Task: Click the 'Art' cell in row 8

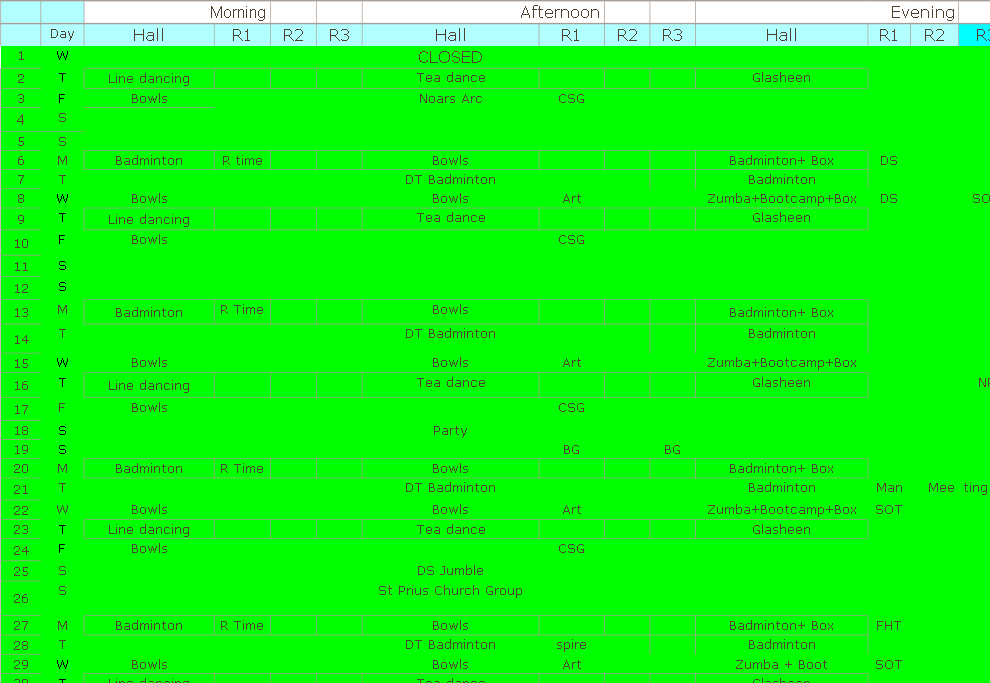Action: point(571,198)
